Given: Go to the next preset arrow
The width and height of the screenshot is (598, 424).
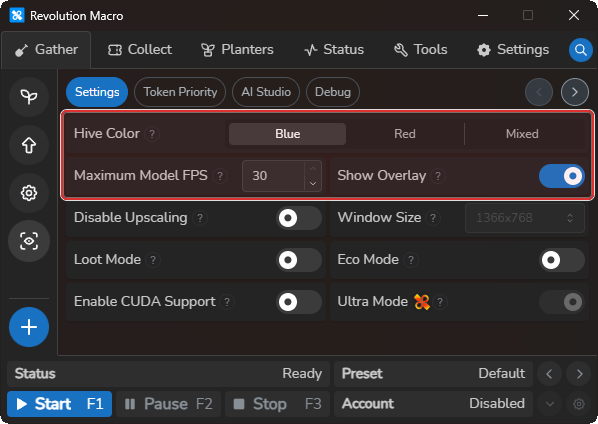Looking at the screenshot, I should (579, 374).
